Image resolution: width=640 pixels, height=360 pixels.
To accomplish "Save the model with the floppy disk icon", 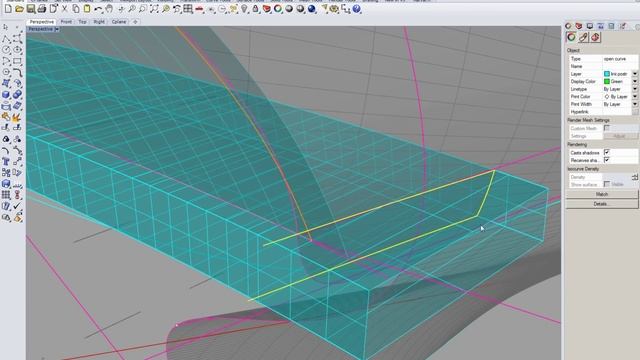I will pyautogui.click(x=31, y=9).
